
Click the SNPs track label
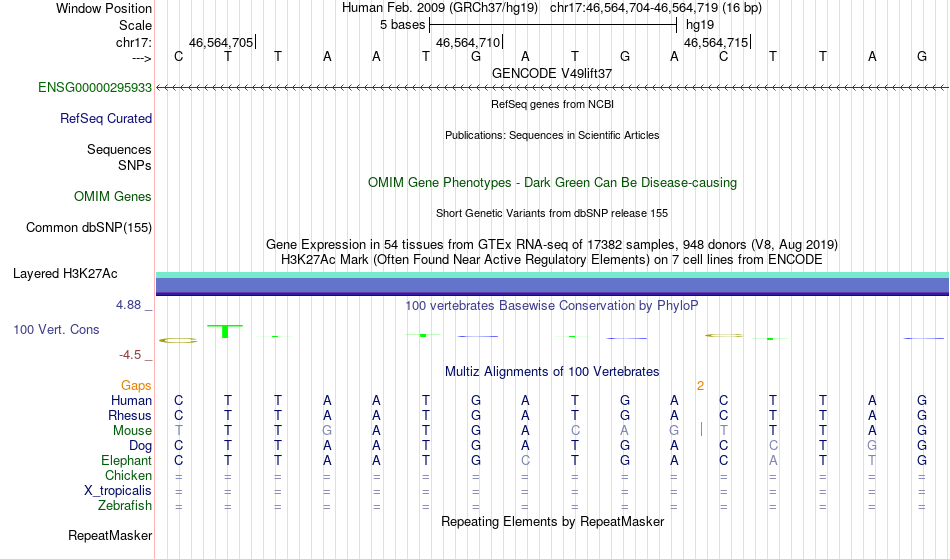[x=135, y=165]
